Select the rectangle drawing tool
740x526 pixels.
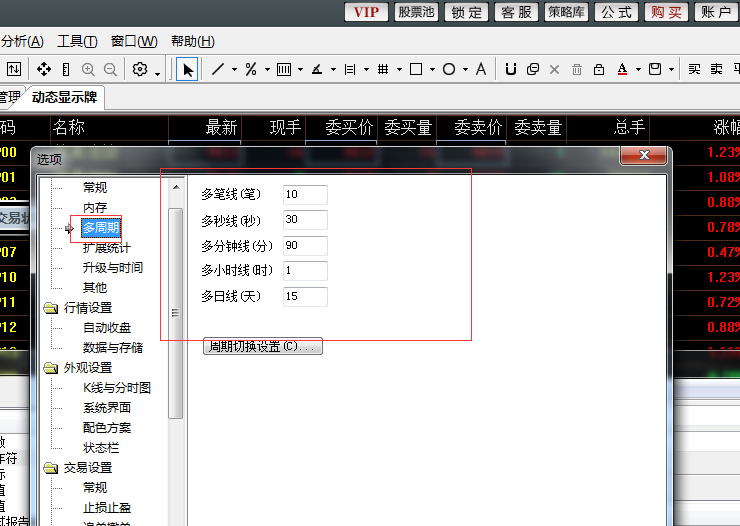tap(416, 69)
